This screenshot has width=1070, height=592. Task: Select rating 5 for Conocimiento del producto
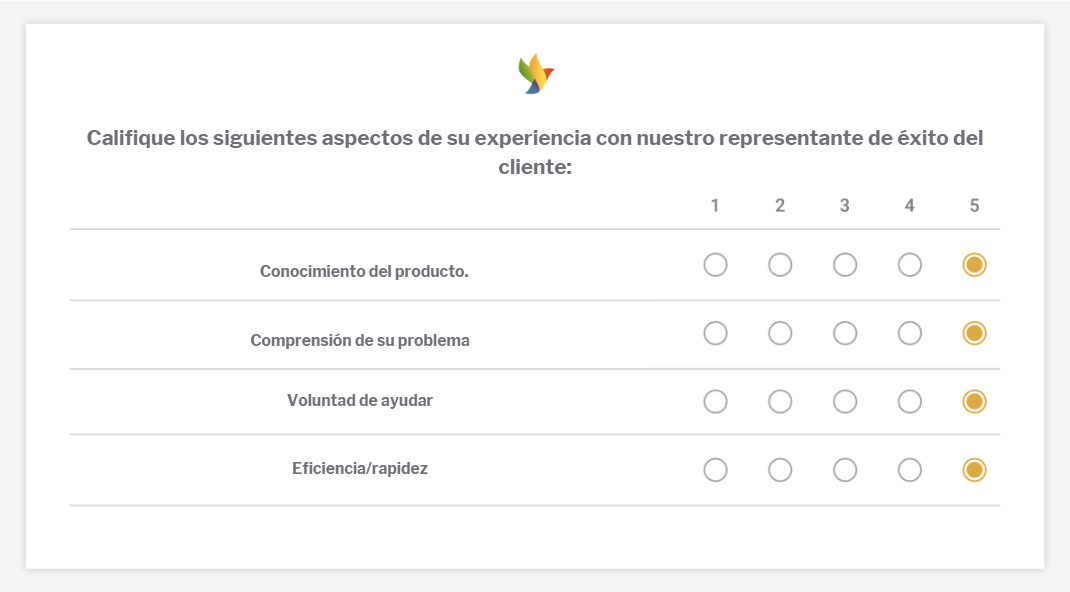point(974,265)
